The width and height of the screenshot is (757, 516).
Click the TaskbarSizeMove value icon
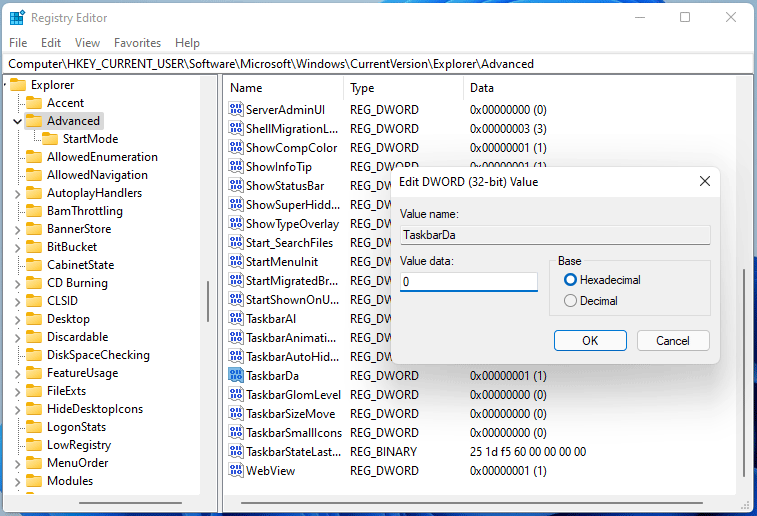pos(236,414)
